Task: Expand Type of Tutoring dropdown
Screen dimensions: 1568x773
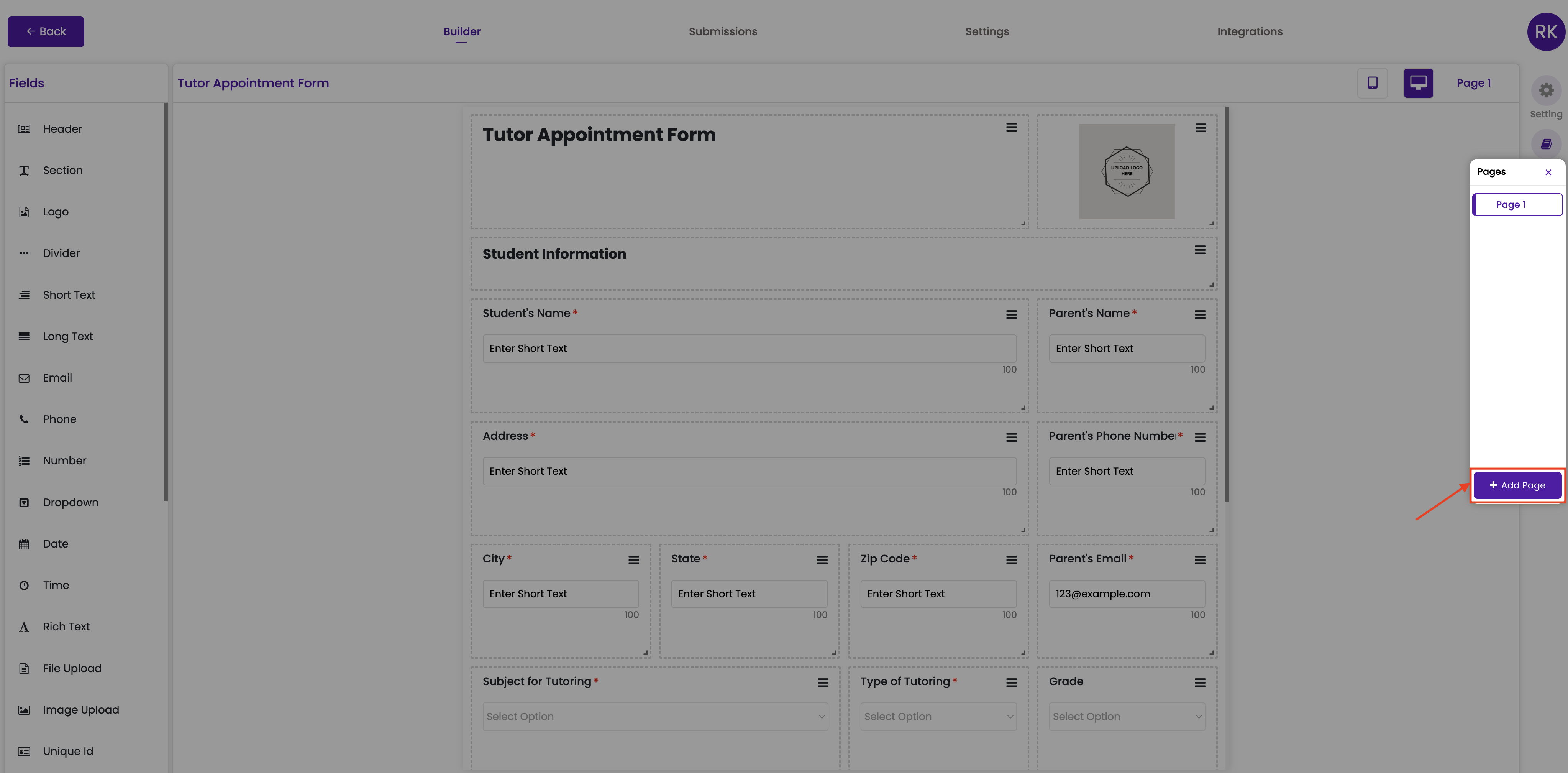Action: [x=938, y=717]
